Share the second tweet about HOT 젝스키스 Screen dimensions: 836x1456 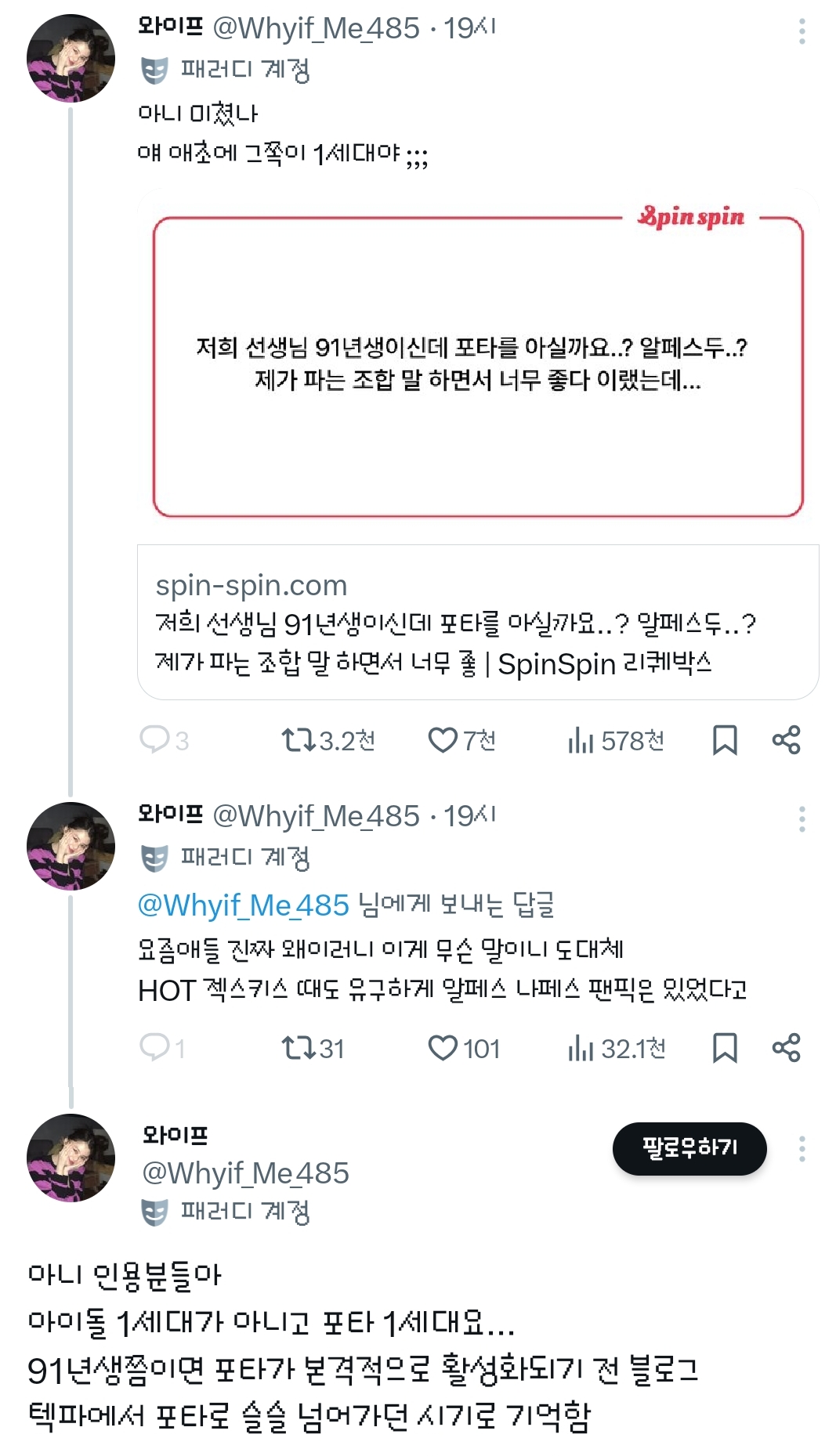click(x=786, y=1047)
